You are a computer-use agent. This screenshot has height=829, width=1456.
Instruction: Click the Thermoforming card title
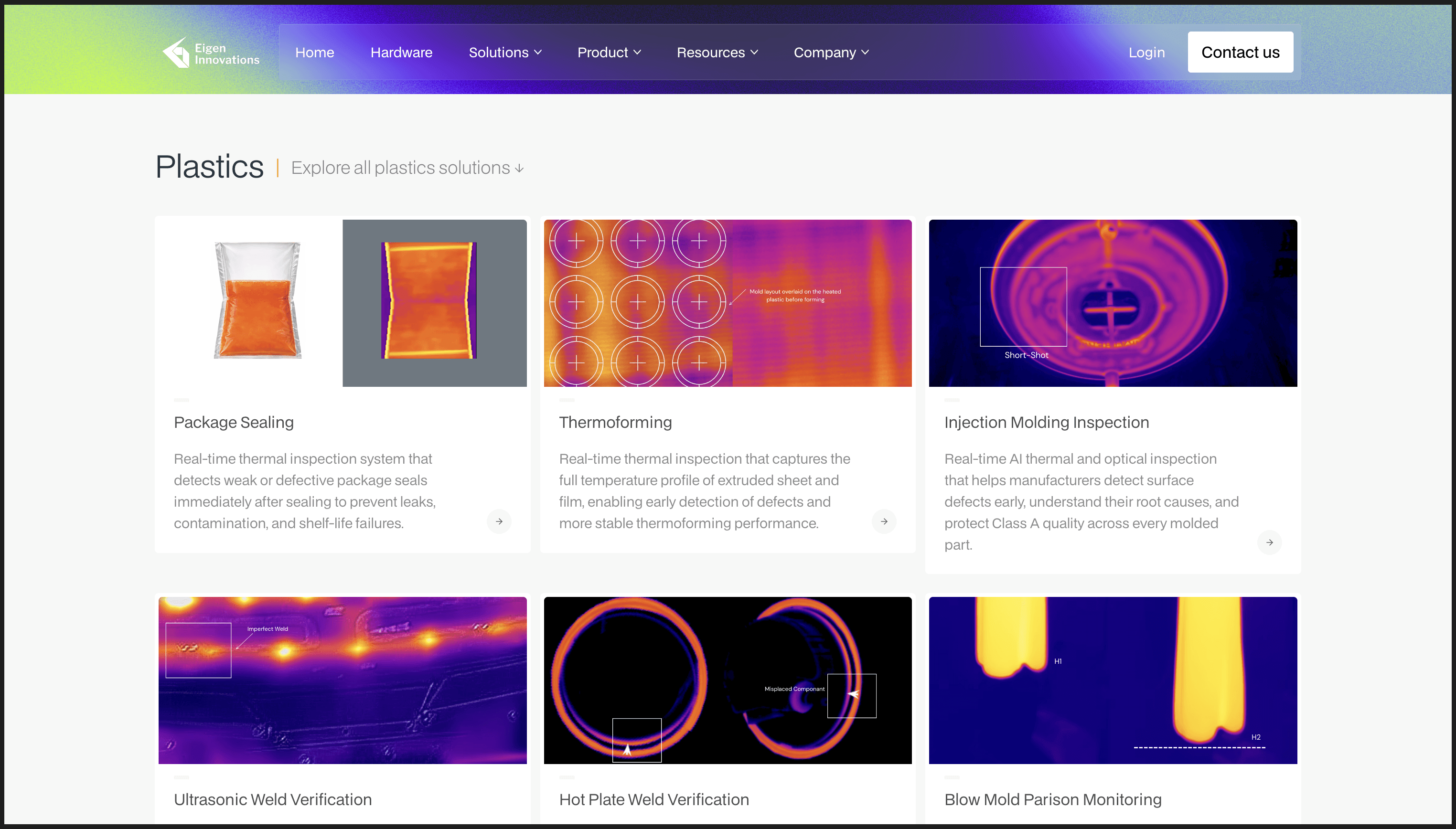(615, 422)
